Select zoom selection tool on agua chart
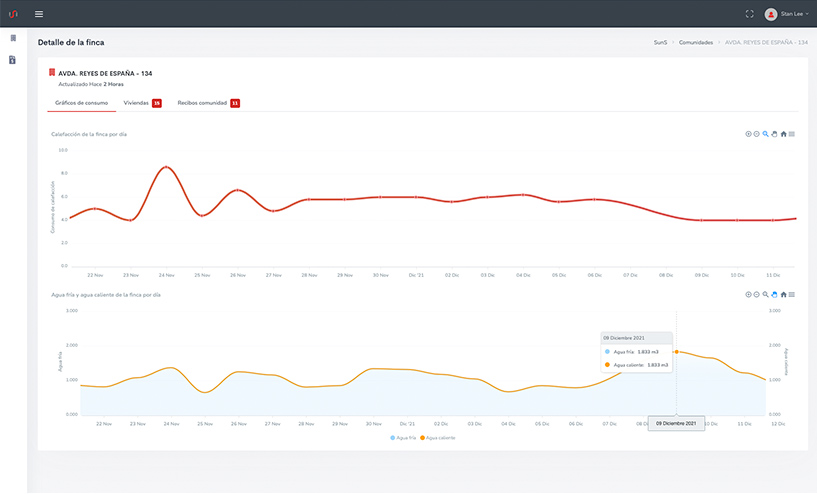Viewport: 817px width, 494px height. pyautogui.click(x=765, y=294)
